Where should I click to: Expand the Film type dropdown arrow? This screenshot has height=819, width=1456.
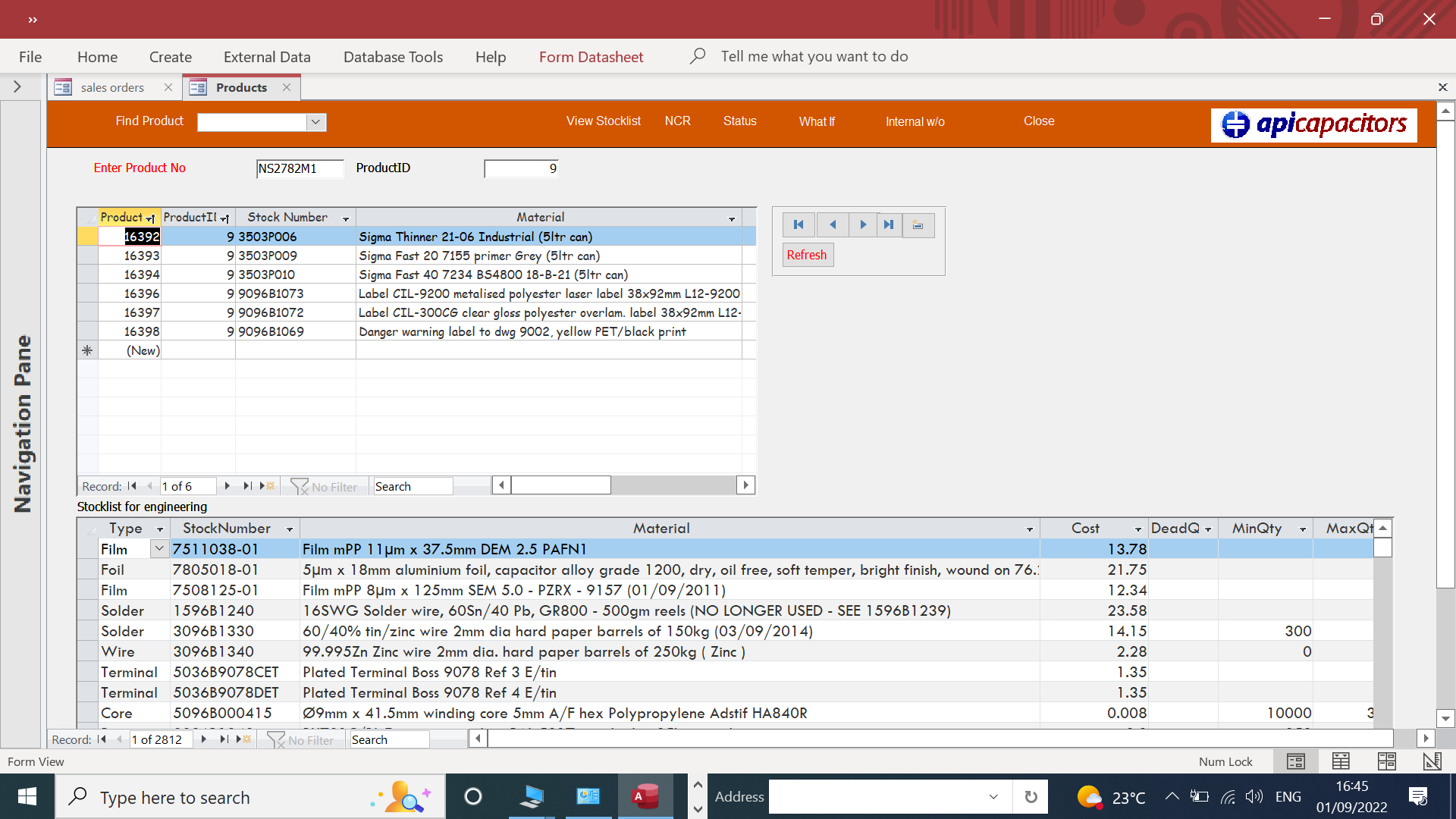tap(159, 548)
